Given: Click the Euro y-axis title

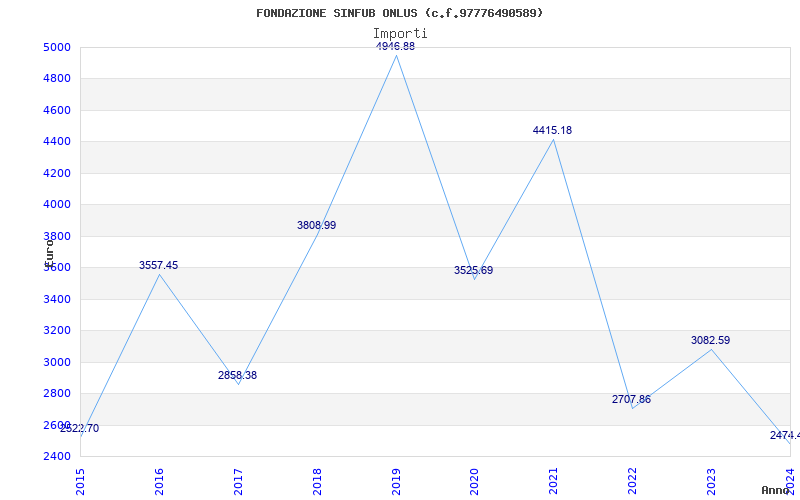Looking at the screenshot, I should pyautogui.click(x=49, y=253).
